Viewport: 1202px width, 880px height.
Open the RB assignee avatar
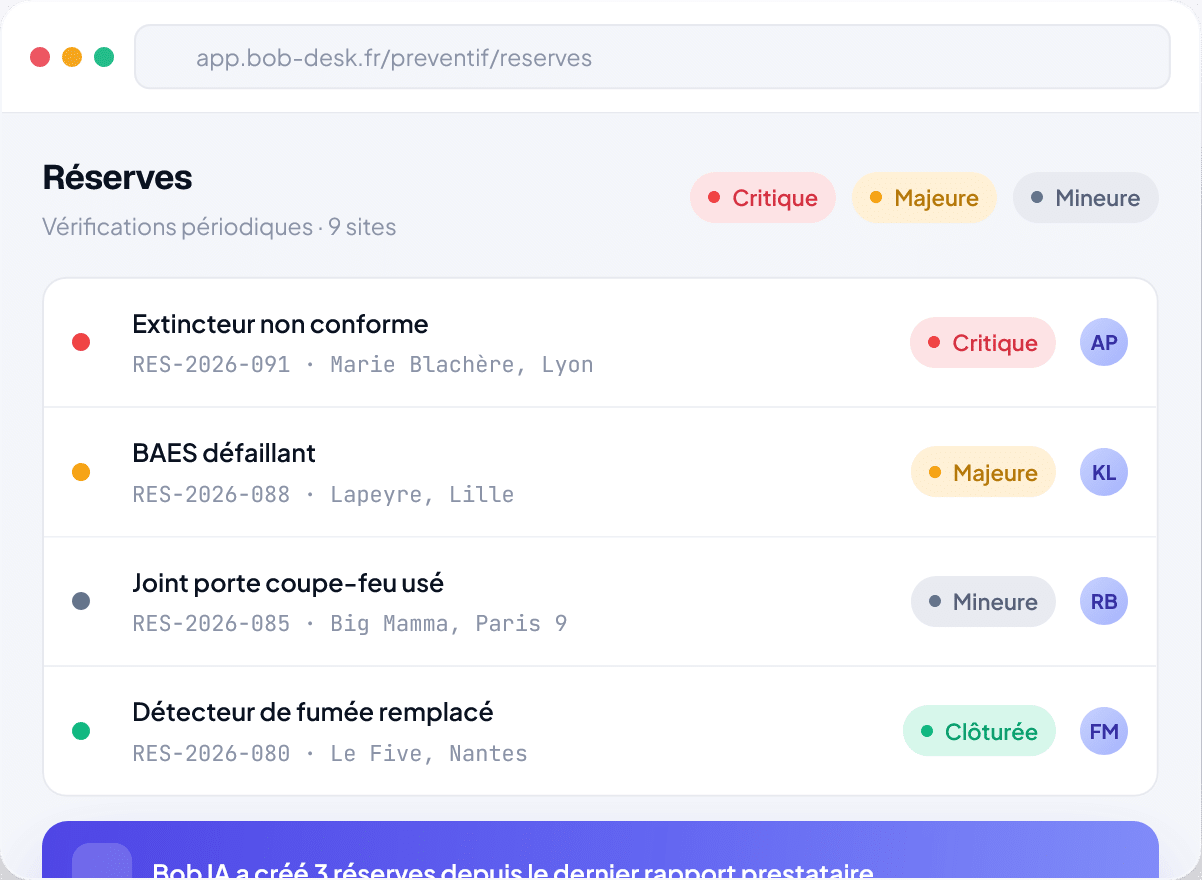(x=1104, y=602)
